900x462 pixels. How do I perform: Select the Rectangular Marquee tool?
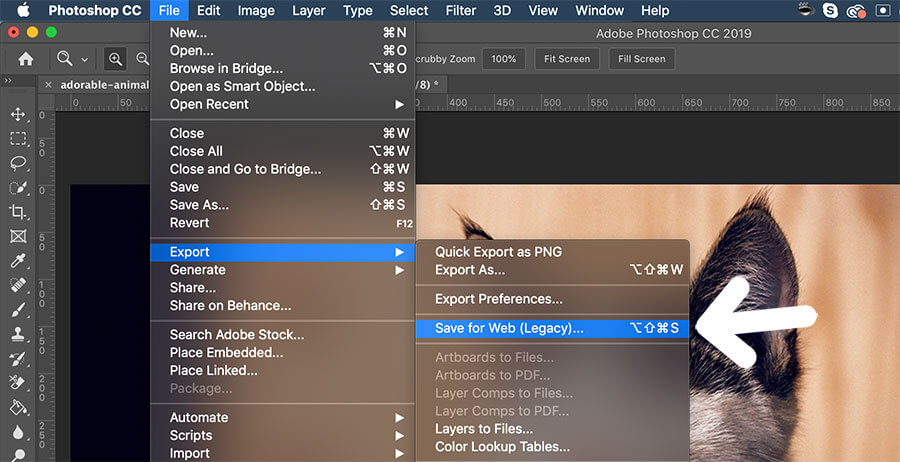18,138
